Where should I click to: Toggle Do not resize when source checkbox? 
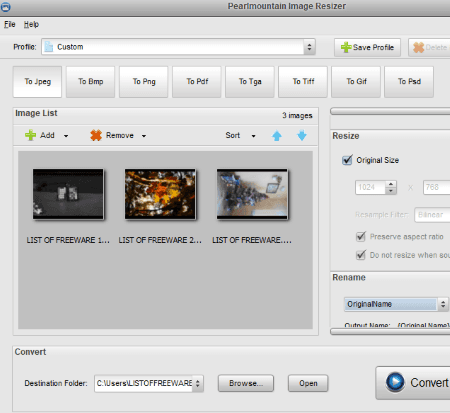pos(361,255)
